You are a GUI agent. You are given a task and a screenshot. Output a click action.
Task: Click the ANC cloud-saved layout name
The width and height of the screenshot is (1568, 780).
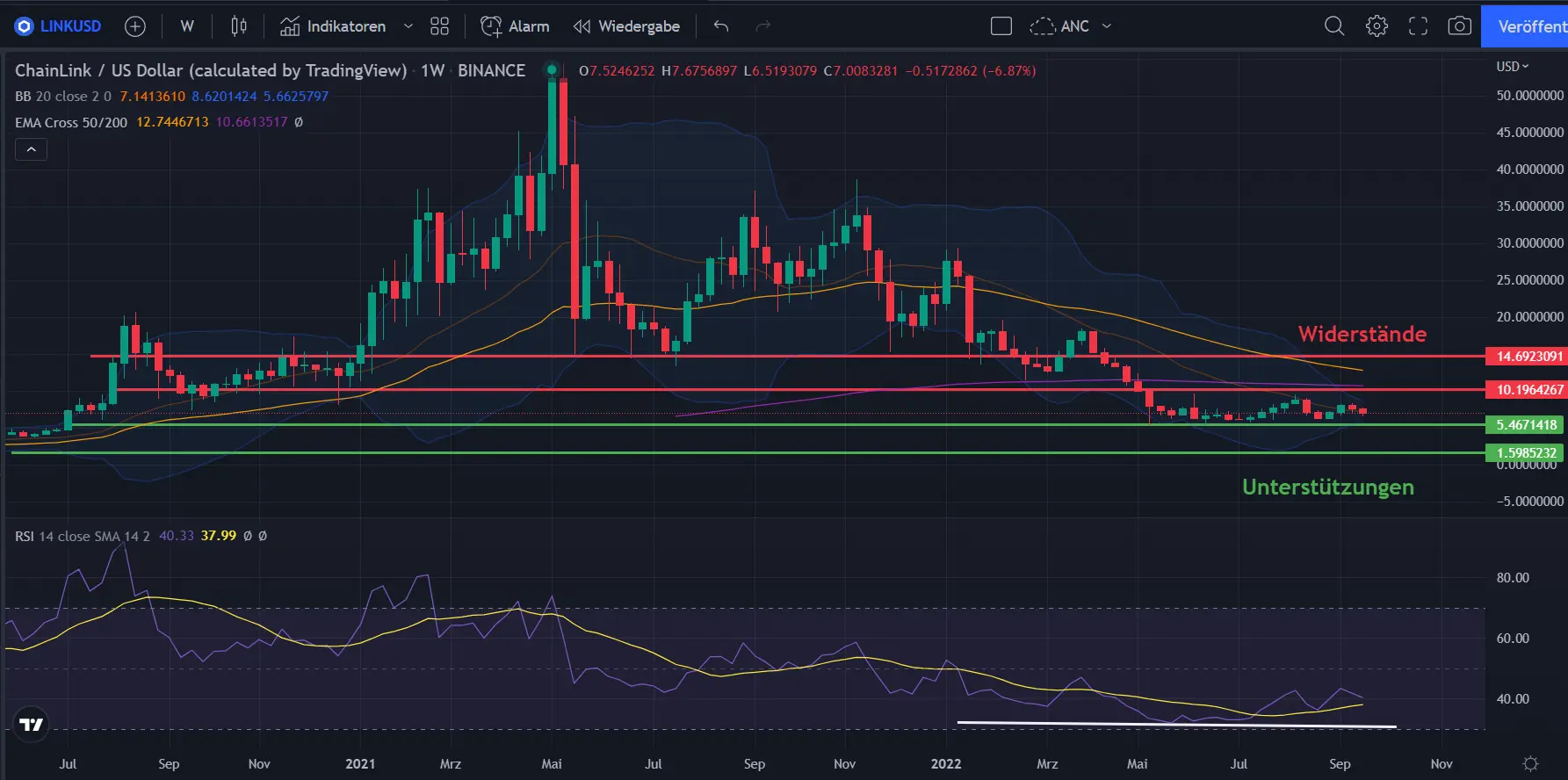tap(1060, 26)
